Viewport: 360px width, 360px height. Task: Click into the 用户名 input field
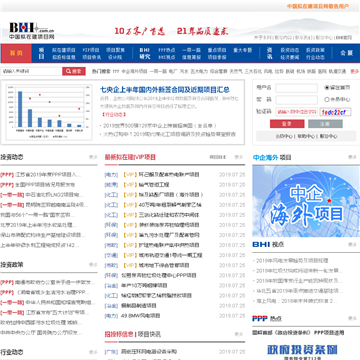click(296, 88)
